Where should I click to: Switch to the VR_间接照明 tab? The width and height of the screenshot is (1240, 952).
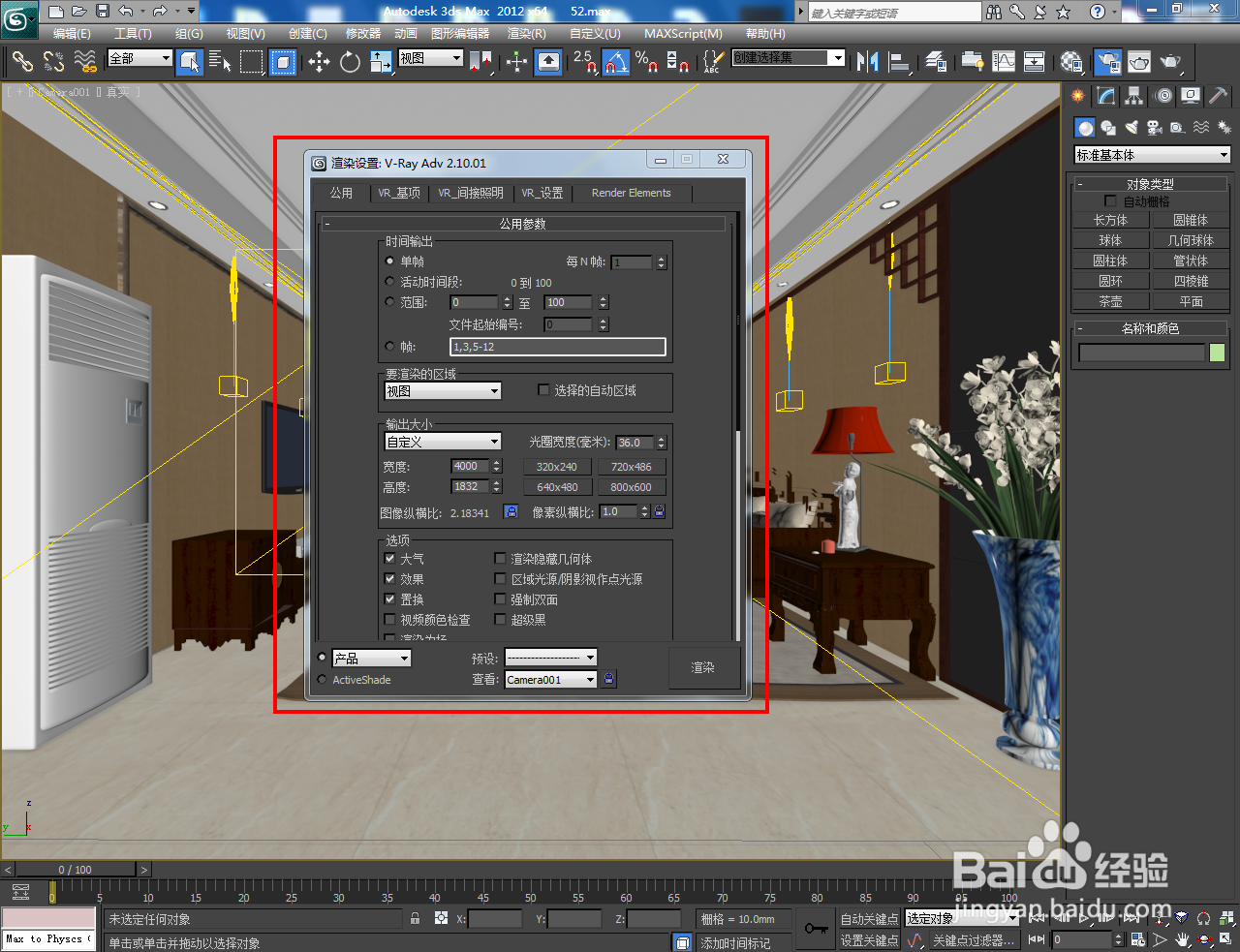(x=471, y=193)
